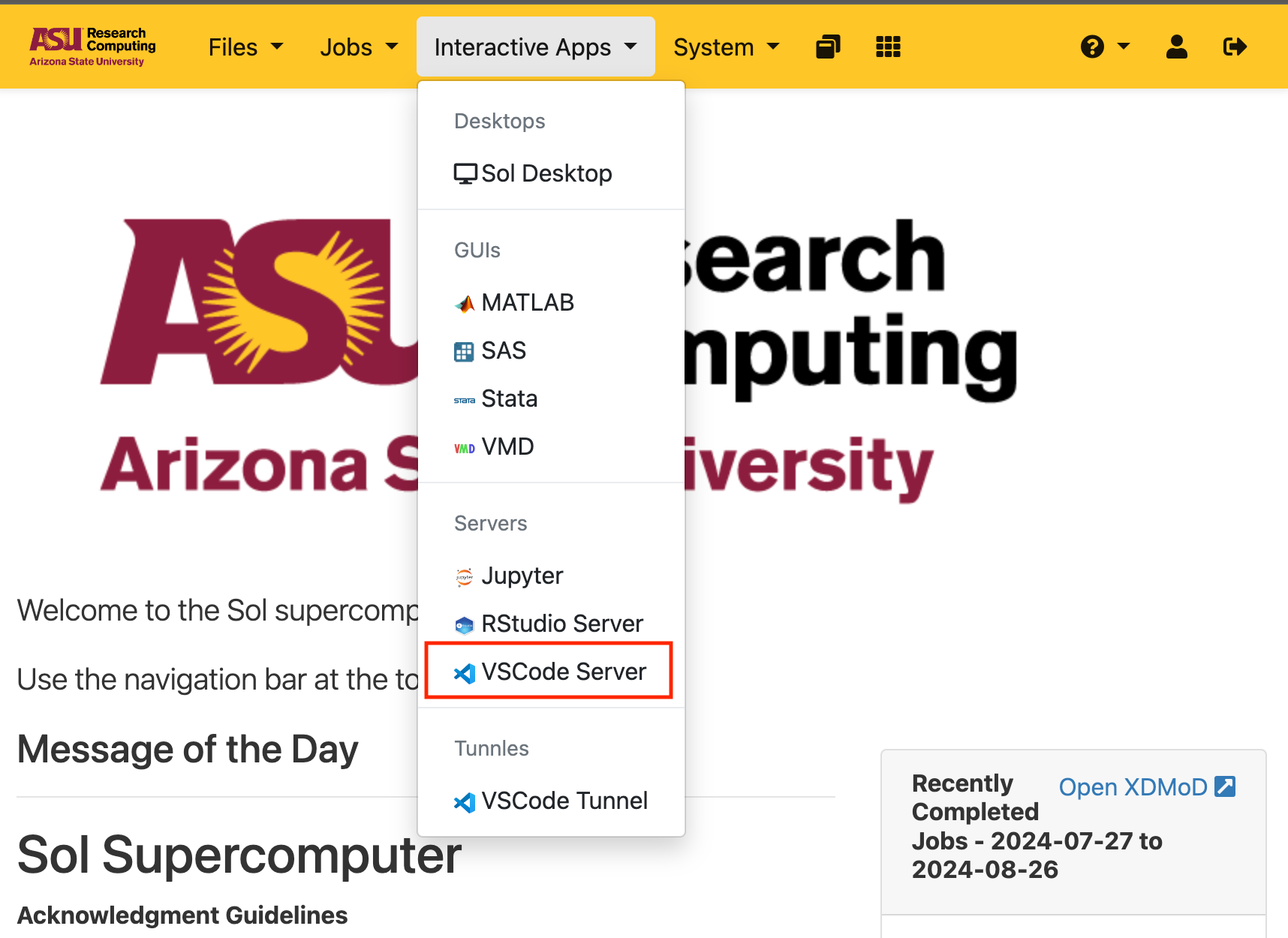Select RStudio Server menu entry
1288x938 pixels.
point(561,624)
